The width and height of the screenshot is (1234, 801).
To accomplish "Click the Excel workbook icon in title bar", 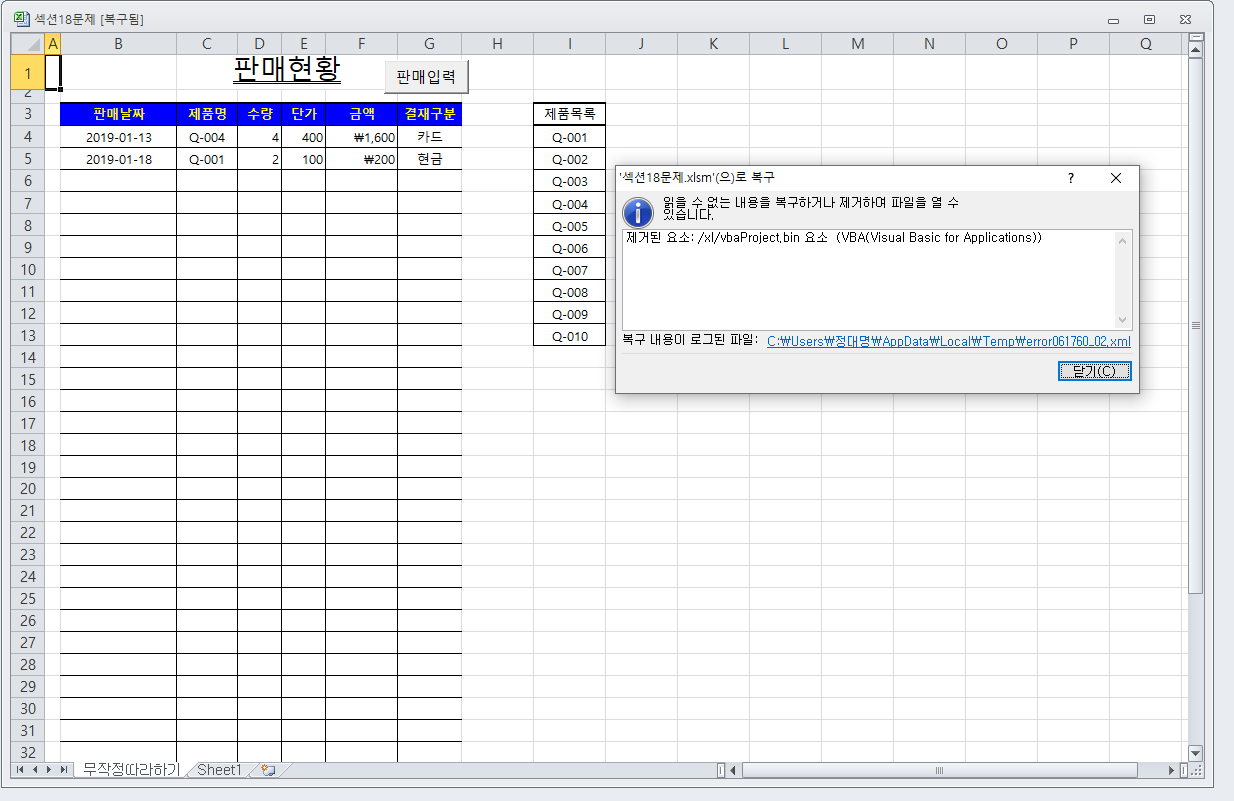I will (x=21, y=18).
